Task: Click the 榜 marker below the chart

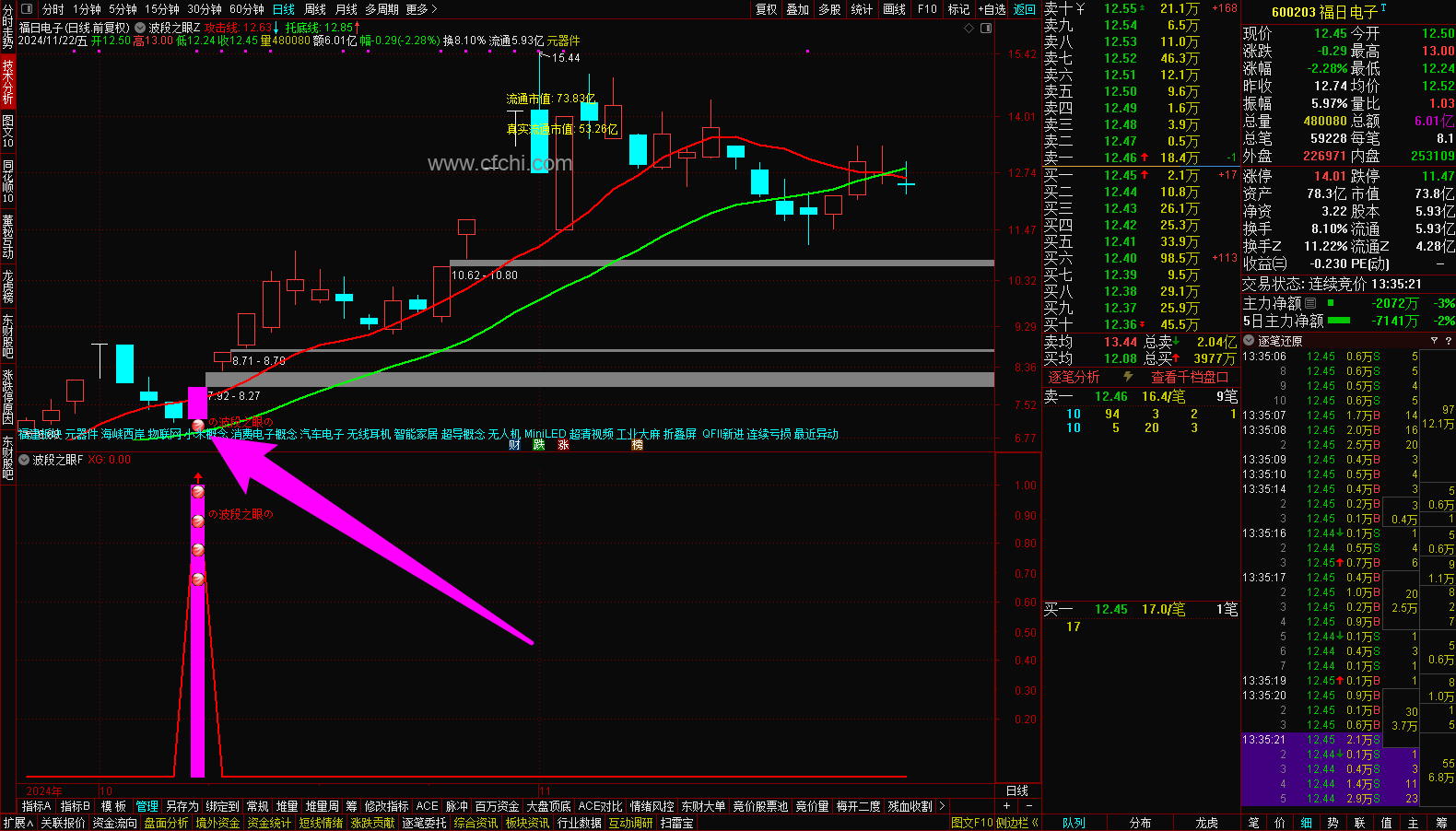Action: (x=637, y=445)
